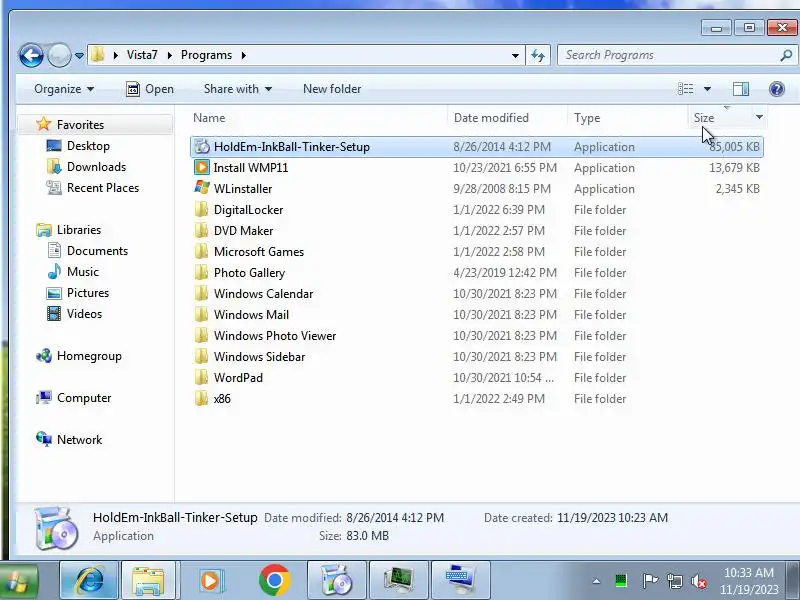The width and height of the screenshot is (800, 600).
Task: Click the folder icon in the address bar
Action: (98, 55)
